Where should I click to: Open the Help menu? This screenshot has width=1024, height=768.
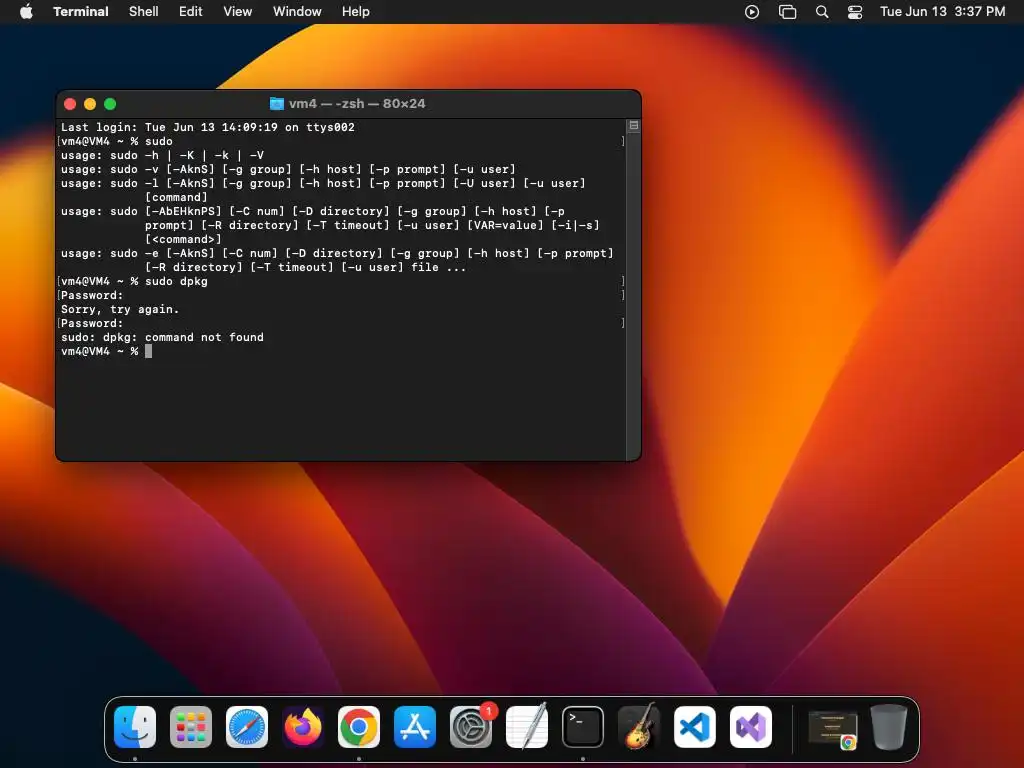(x=355, y=11)
